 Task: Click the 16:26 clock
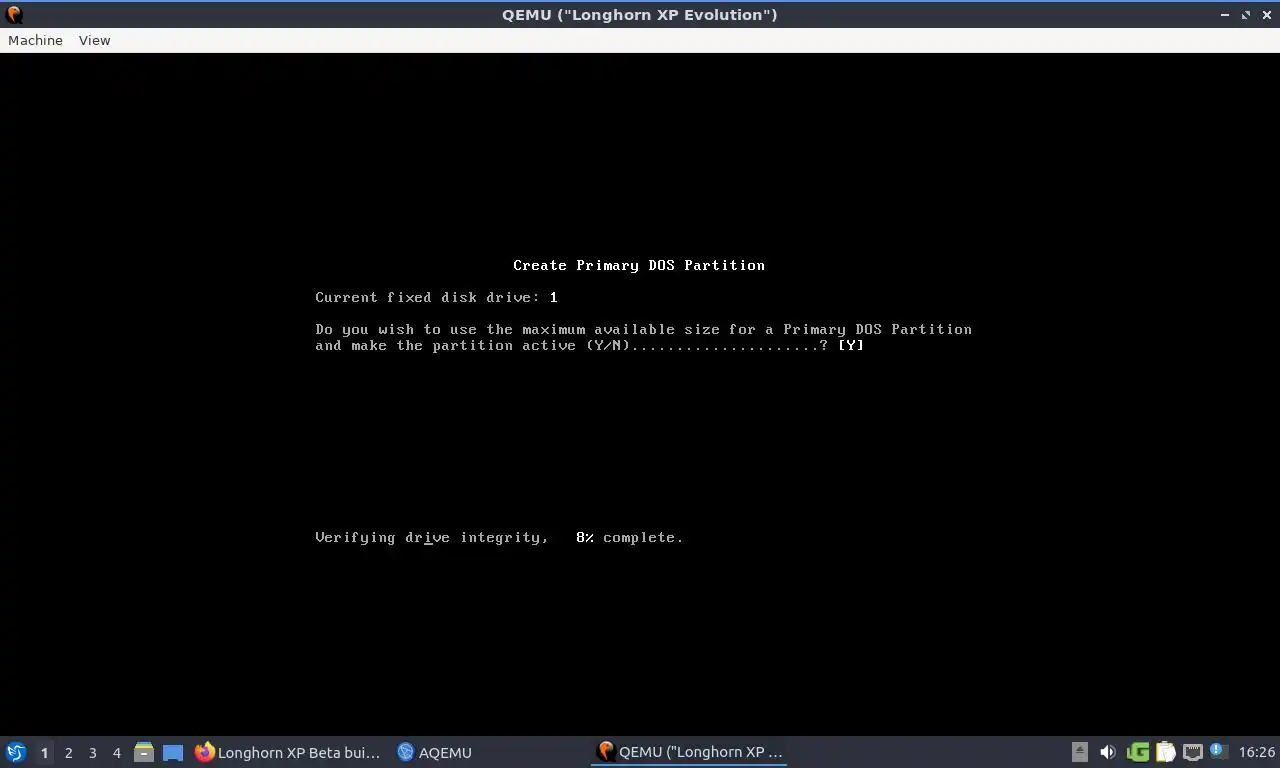click(x=1257, y=752)
